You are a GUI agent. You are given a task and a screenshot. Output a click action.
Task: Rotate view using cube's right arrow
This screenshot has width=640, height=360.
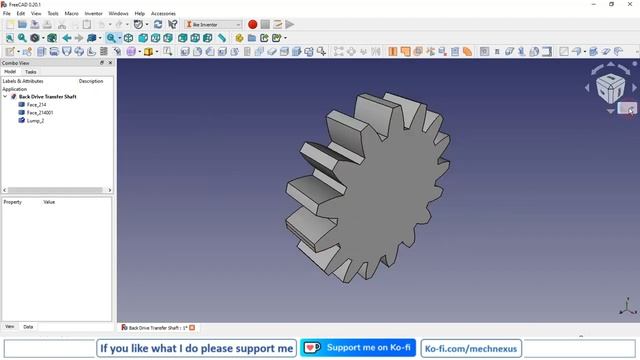pos(634,88)
